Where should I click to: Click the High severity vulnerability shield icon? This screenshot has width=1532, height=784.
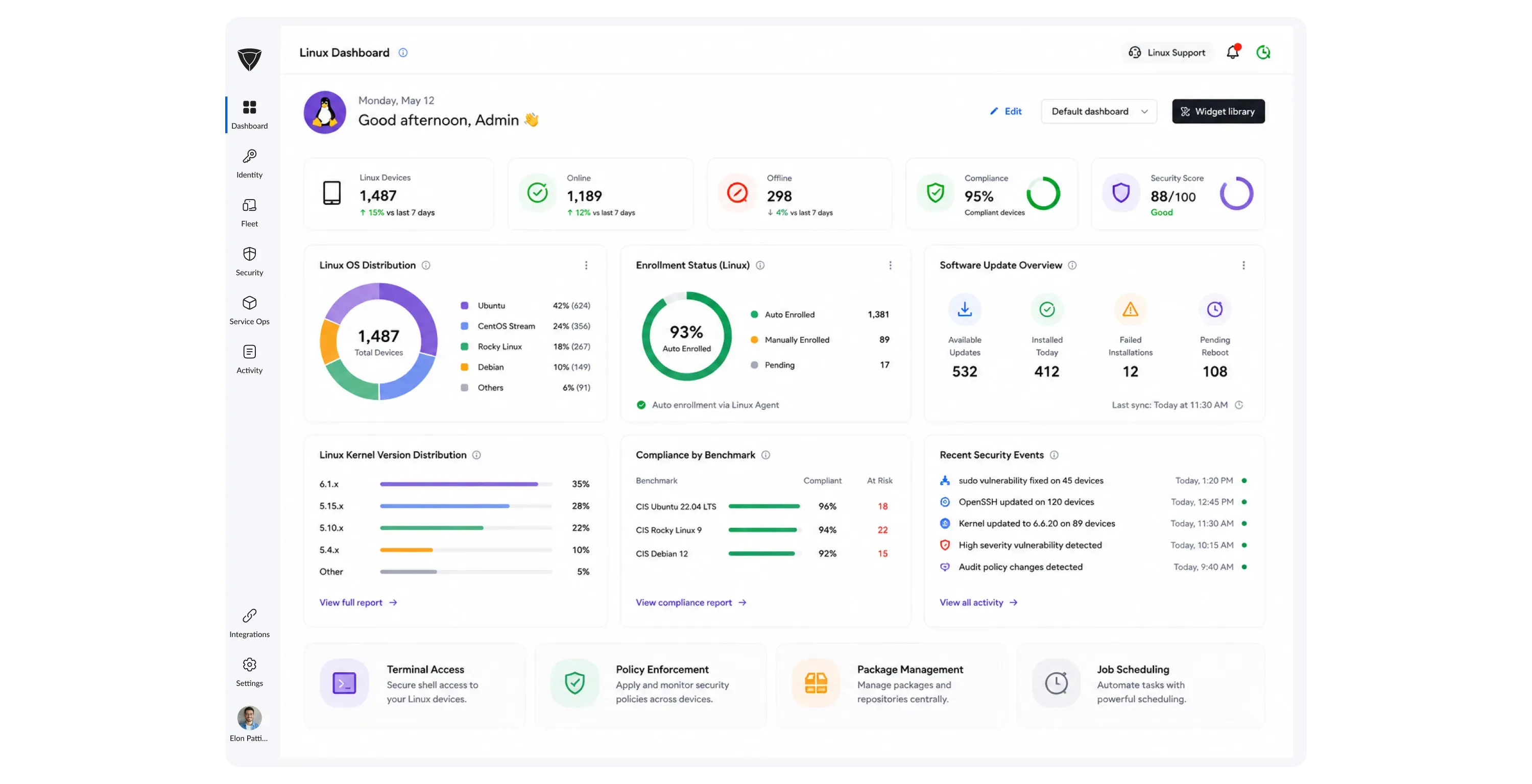tap(944, 545)
